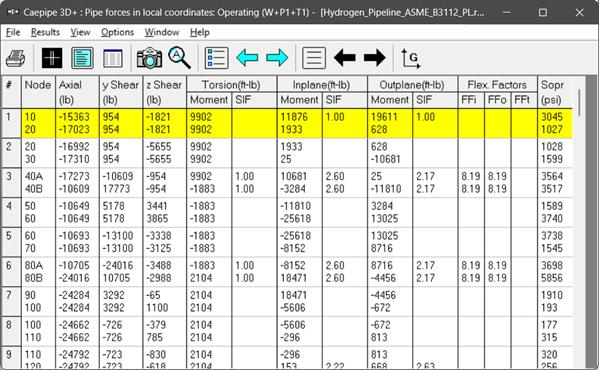The height and width of the screenshot is (370, 599).
Task: Go to previous result with cyan left arrow
Action: pyautogui.click(x=247, y=58)
